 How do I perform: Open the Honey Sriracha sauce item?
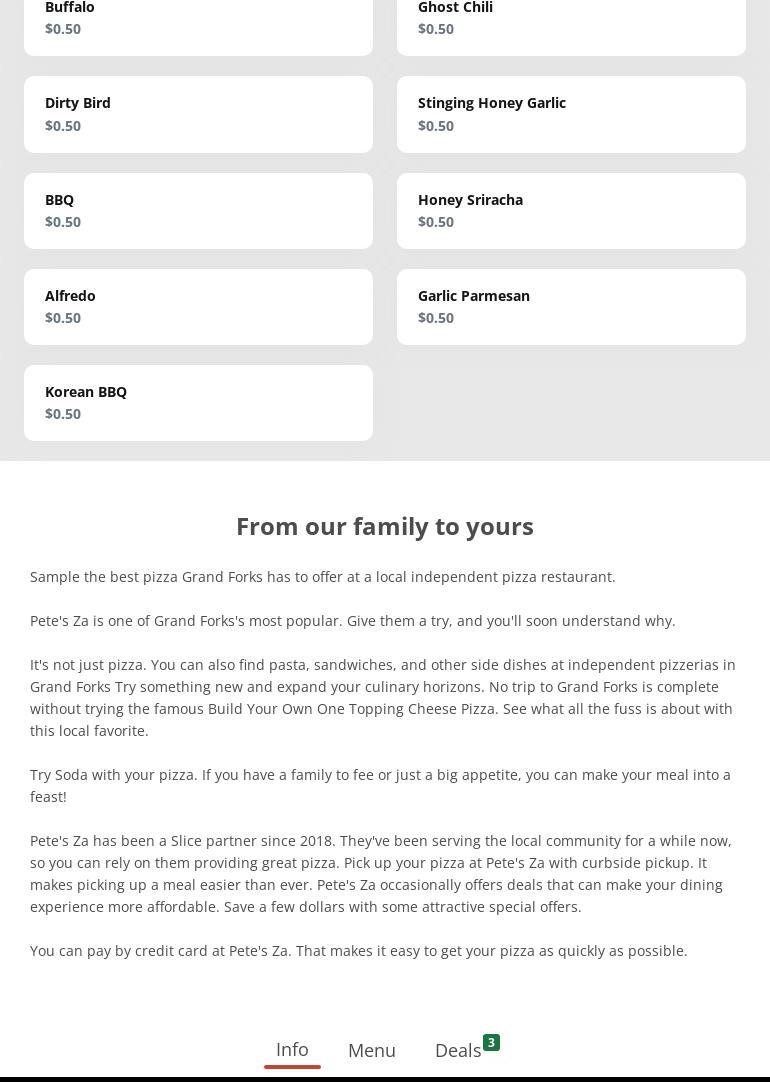571,211
